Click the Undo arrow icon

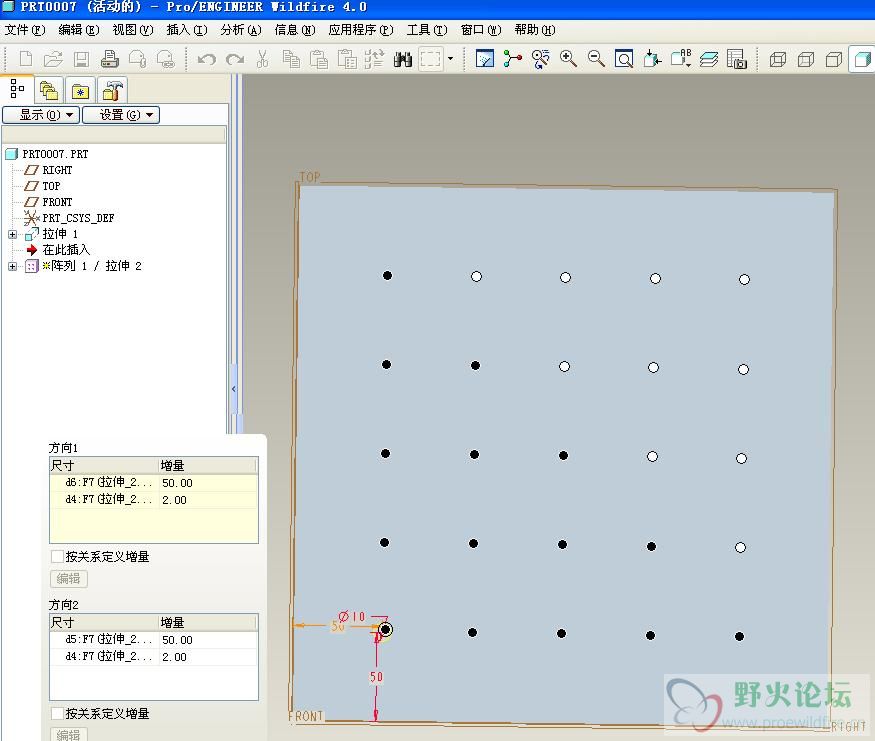(206, 59)
